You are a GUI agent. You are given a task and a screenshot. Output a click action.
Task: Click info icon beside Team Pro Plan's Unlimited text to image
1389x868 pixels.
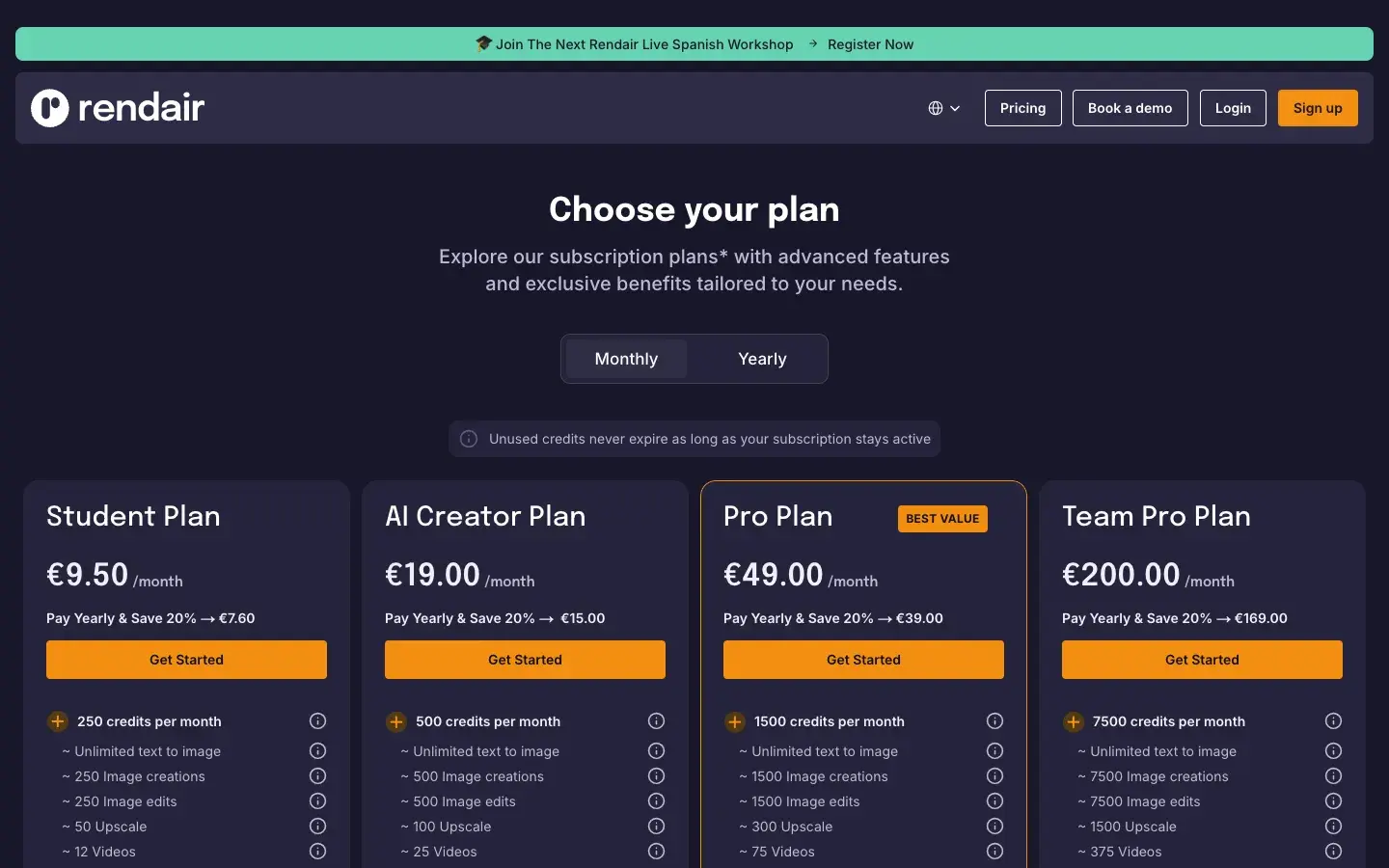(x=1333, y=750)
